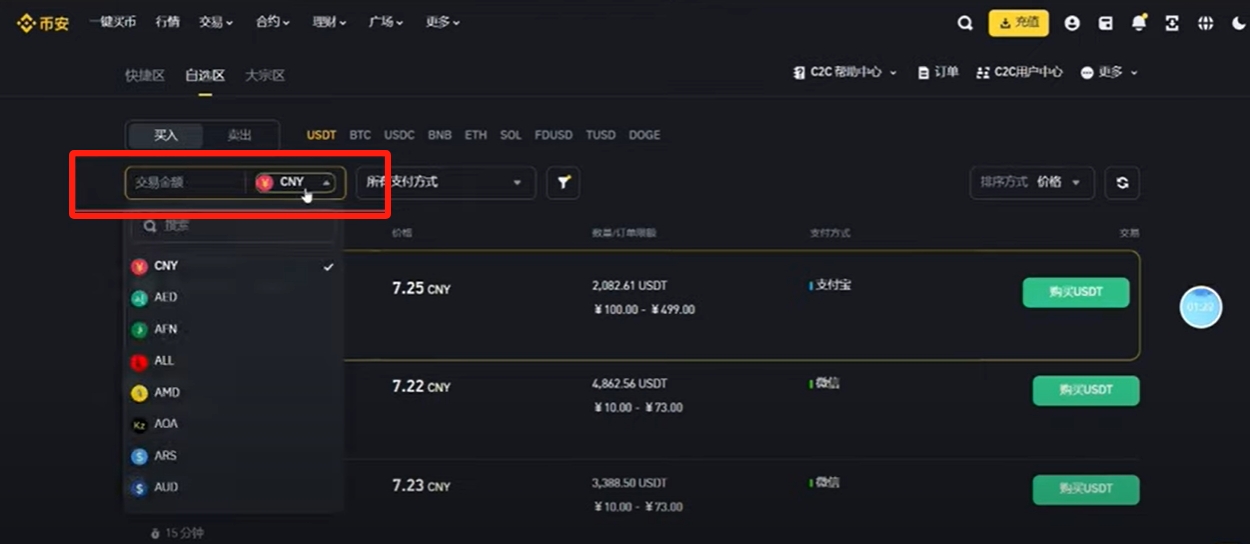Toggle dark mode moon icon
Viewport: 1250px width, 544px height.
(1238, 23)
